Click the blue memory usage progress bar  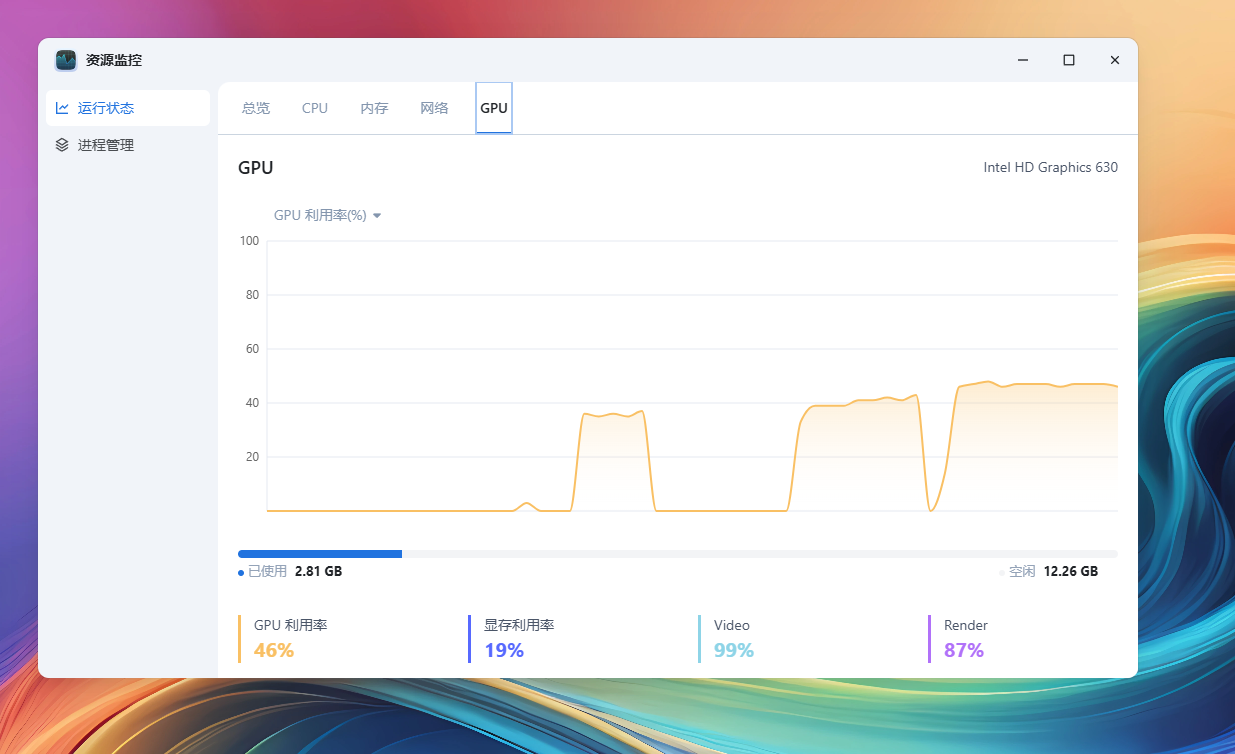pyautogui.click(x=320, y=553)
